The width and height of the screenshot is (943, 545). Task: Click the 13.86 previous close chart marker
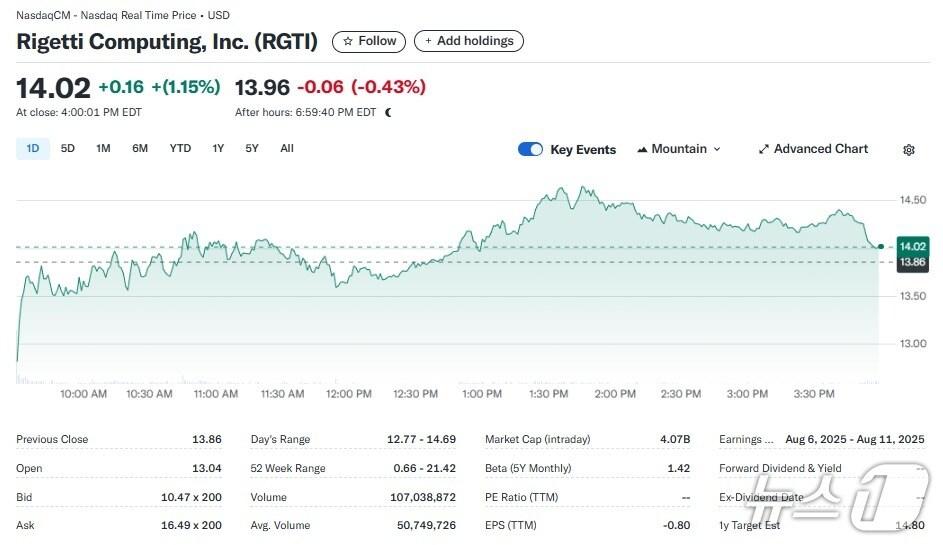point(912,261)
